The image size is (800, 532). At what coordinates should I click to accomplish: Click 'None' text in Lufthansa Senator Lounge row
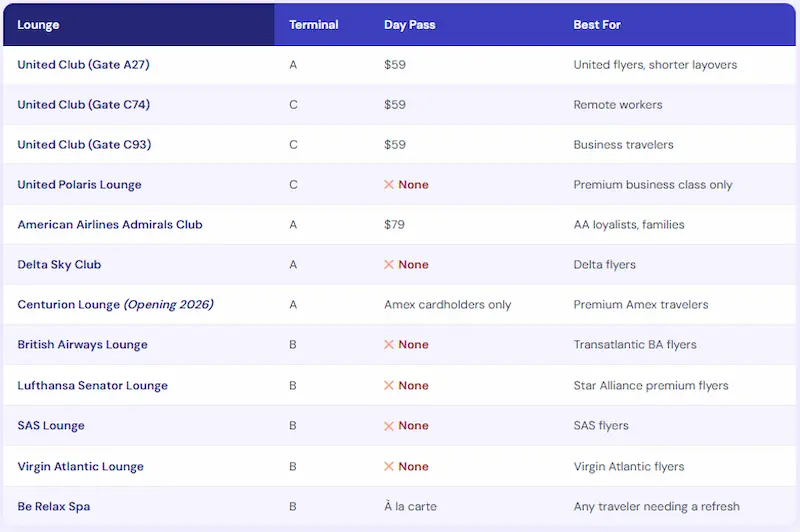(413, 386)
